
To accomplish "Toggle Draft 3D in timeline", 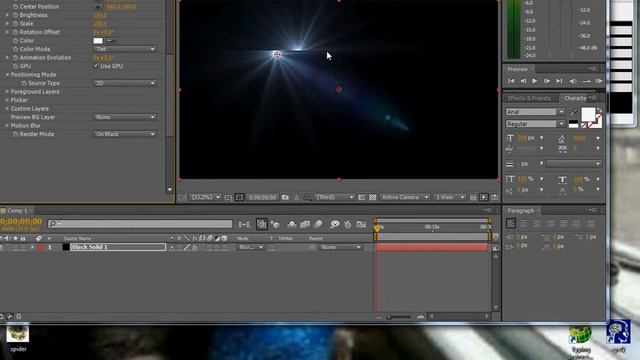I will pos(275,224).
